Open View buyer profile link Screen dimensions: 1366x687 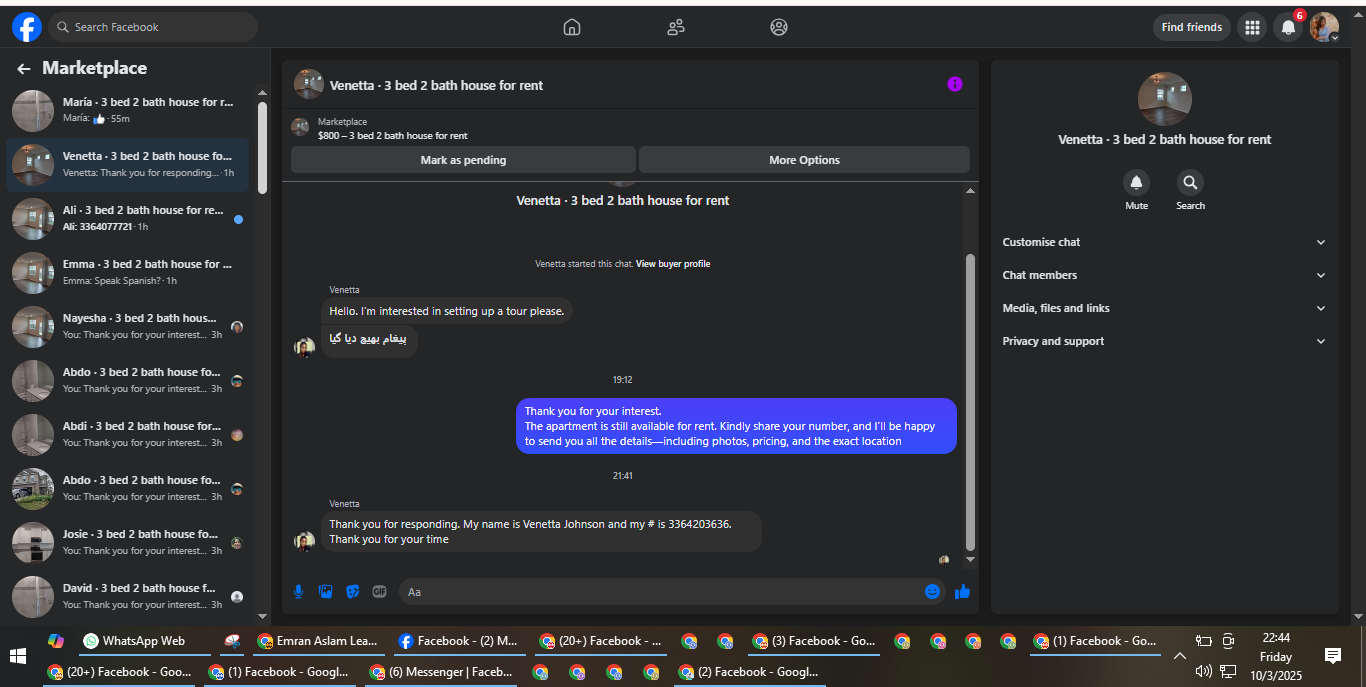673,264
